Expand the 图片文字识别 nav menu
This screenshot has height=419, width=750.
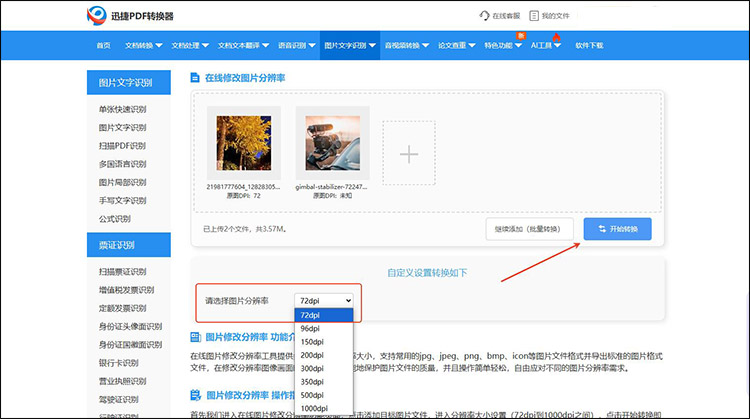[x=350, y=45]
